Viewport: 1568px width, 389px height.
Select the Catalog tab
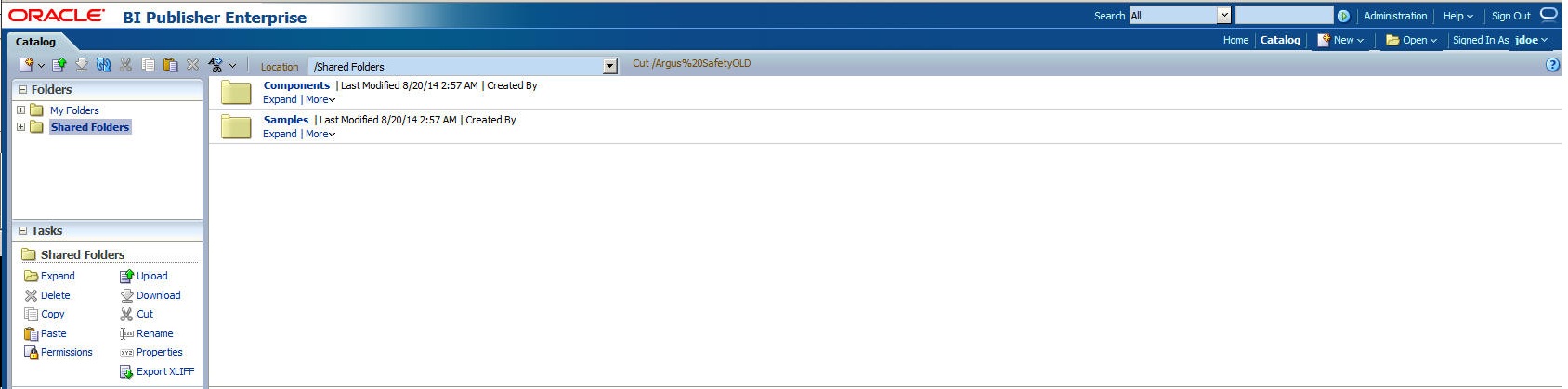(x=35, y=42)
